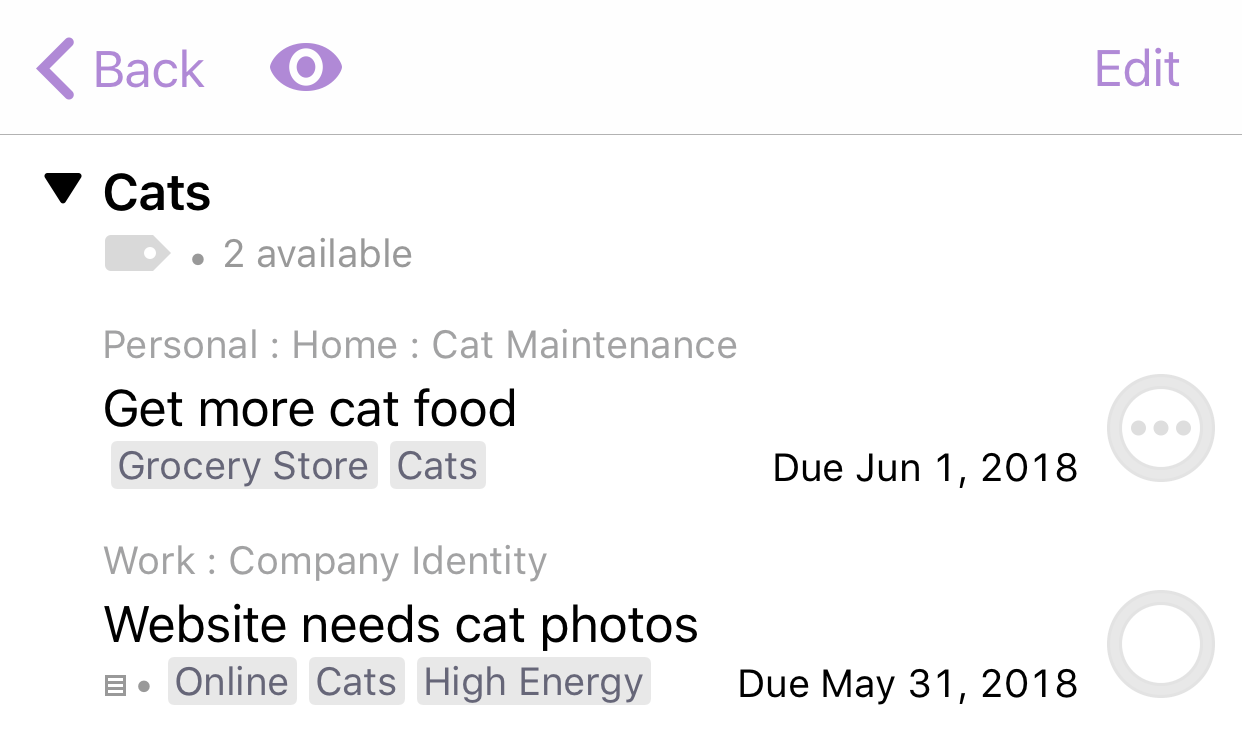This screenshot has width=1242, height=750.
Task: Click the Cats group heading
Action: [x=157, y=192]
